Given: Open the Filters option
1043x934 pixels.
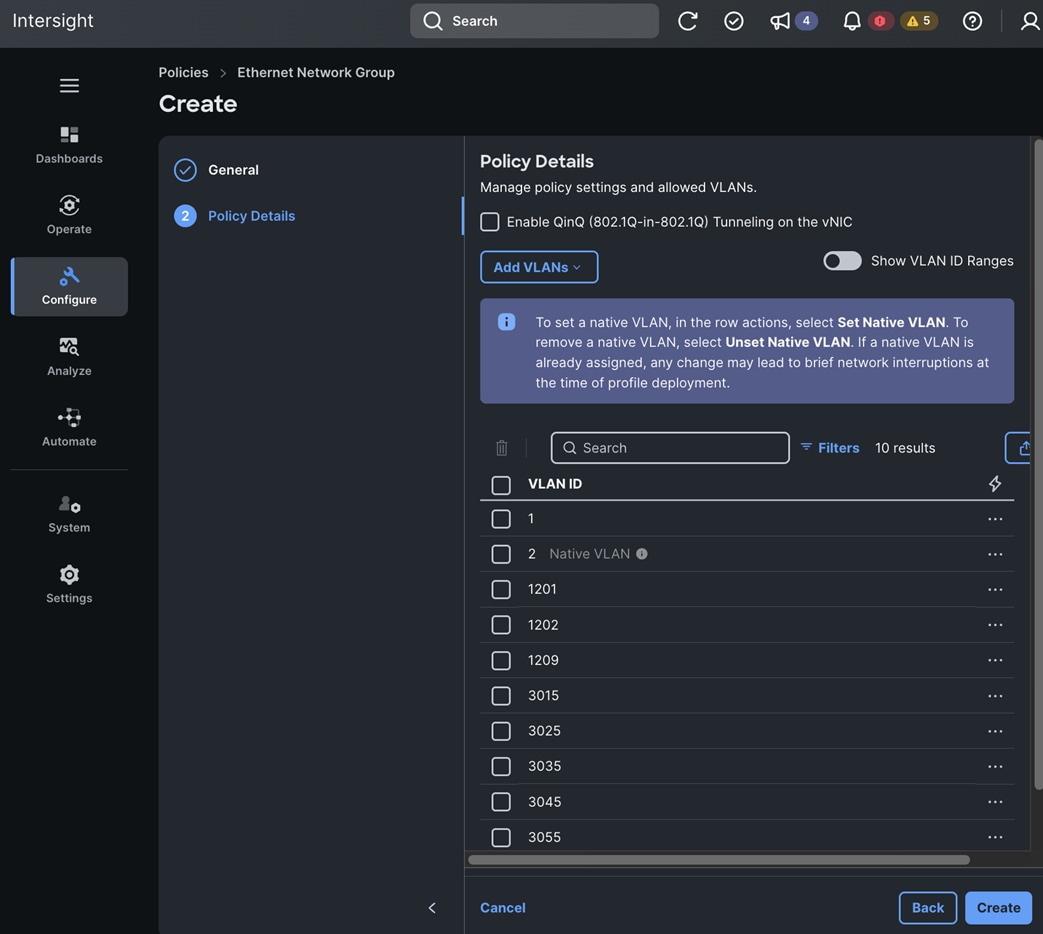Looking at the screenshot, I should coord(829,448).
